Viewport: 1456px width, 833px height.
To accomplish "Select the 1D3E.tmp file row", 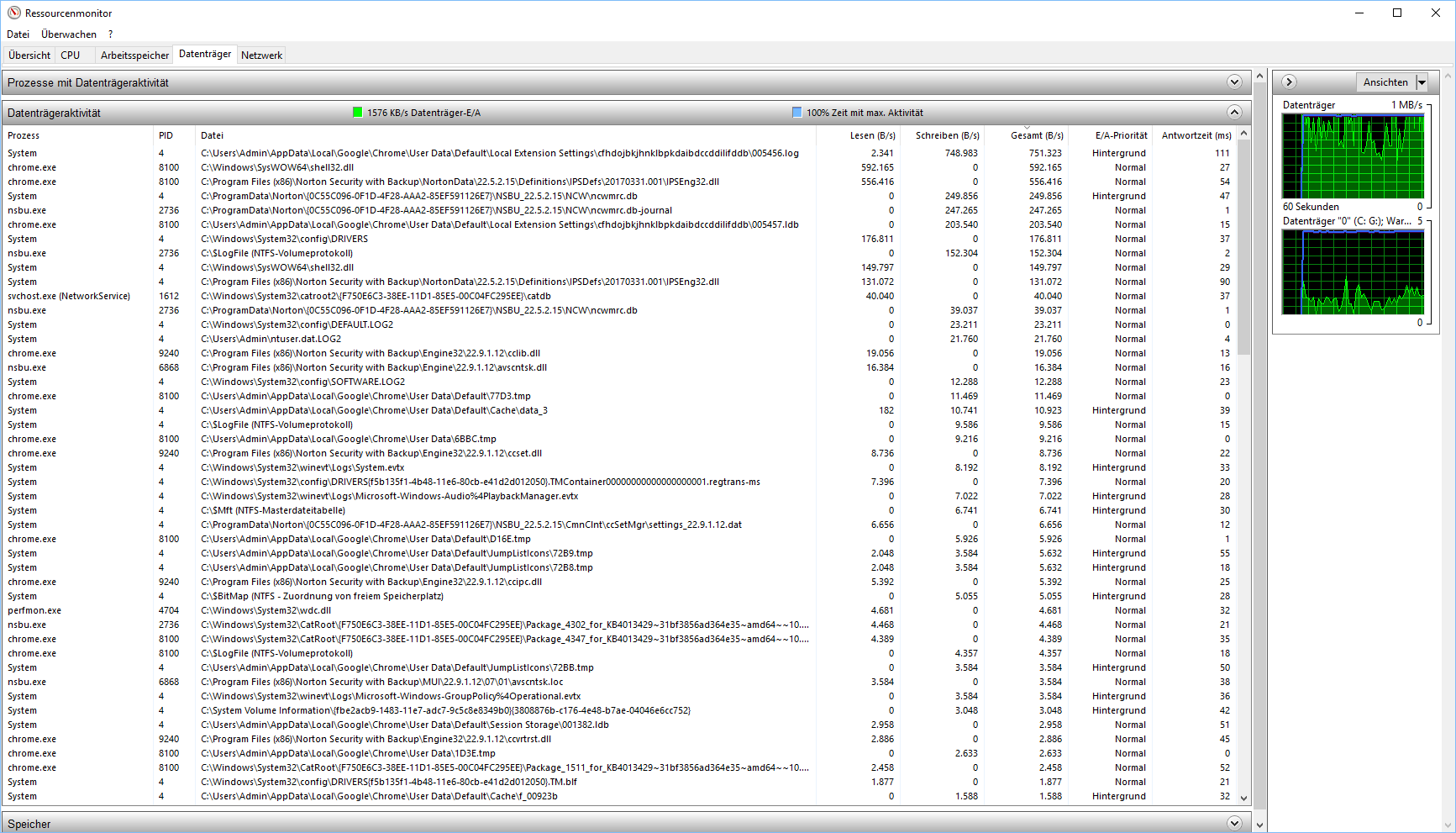I will [x=620, y=753].
